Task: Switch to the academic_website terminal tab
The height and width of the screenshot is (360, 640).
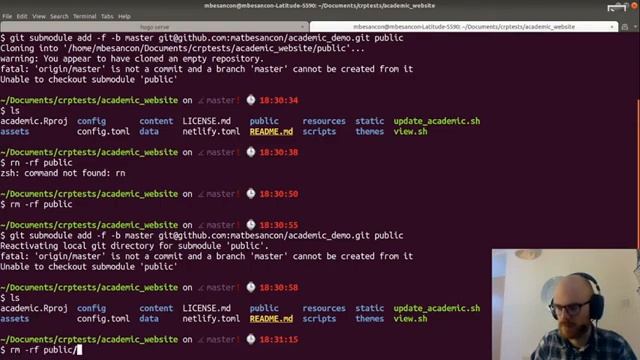Action: click(464, 27)
